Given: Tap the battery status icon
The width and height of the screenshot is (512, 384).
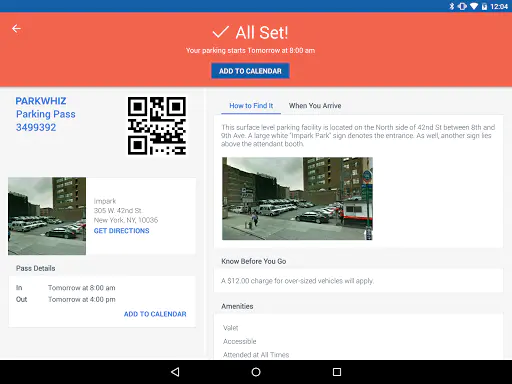Looking at the screenshot, I should 484,6.
